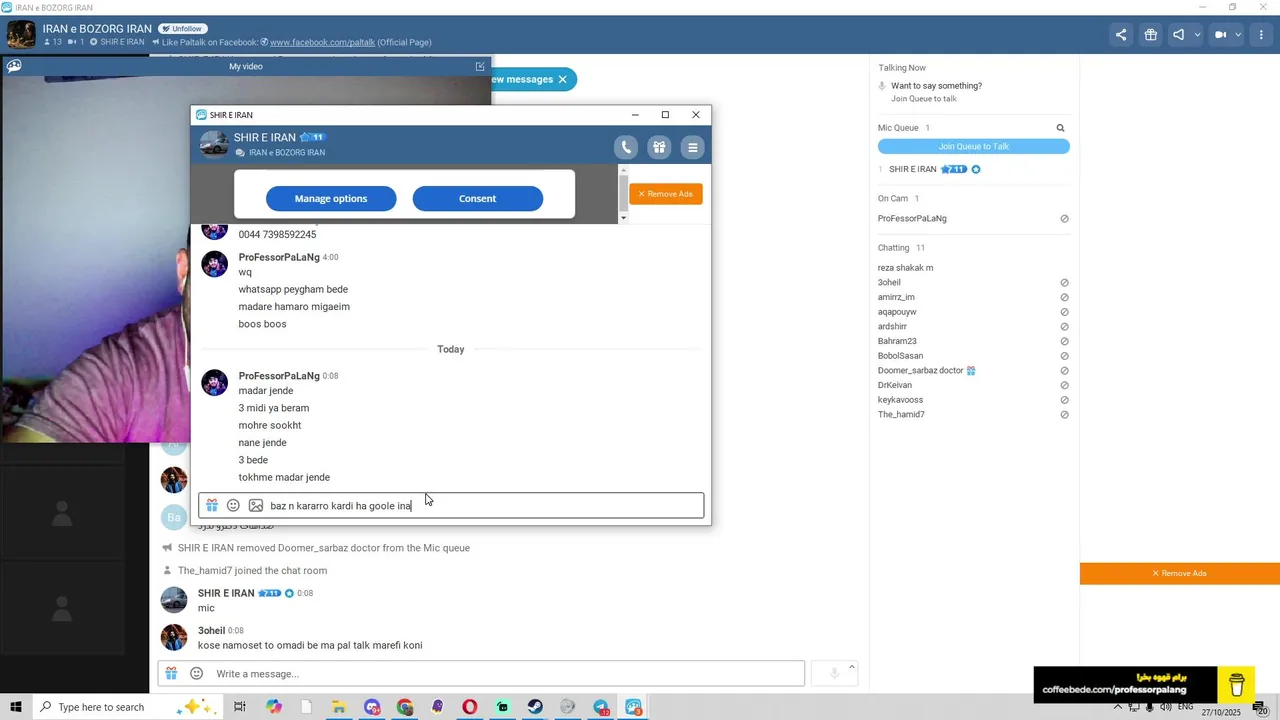This screenshot has width=1280, height=720.
Task: Open emoji picker in private message box
Action: 233,506
